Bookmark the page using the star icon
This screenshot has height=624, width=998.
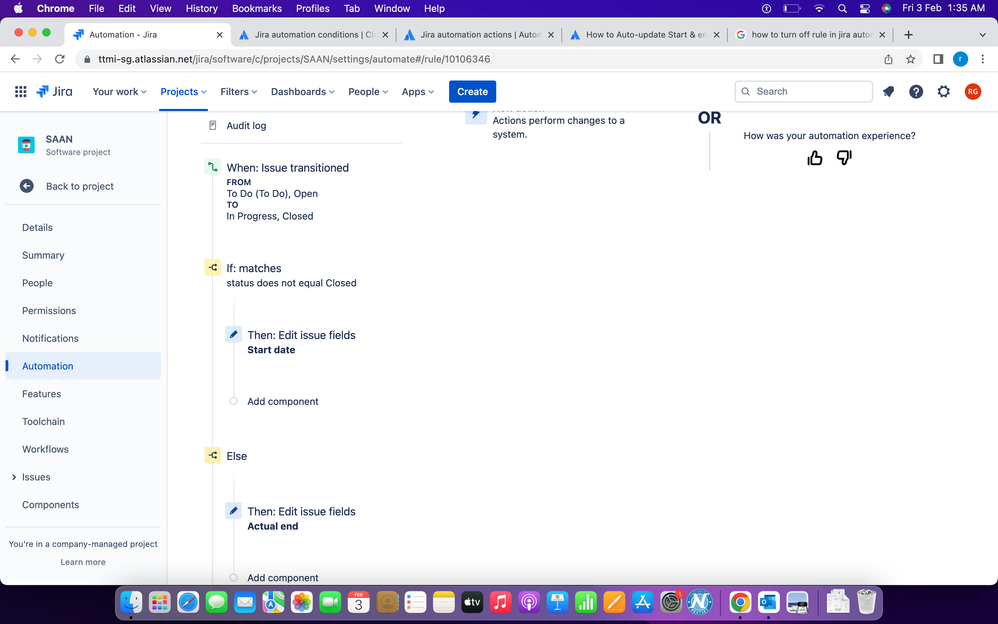coord(911,59)
